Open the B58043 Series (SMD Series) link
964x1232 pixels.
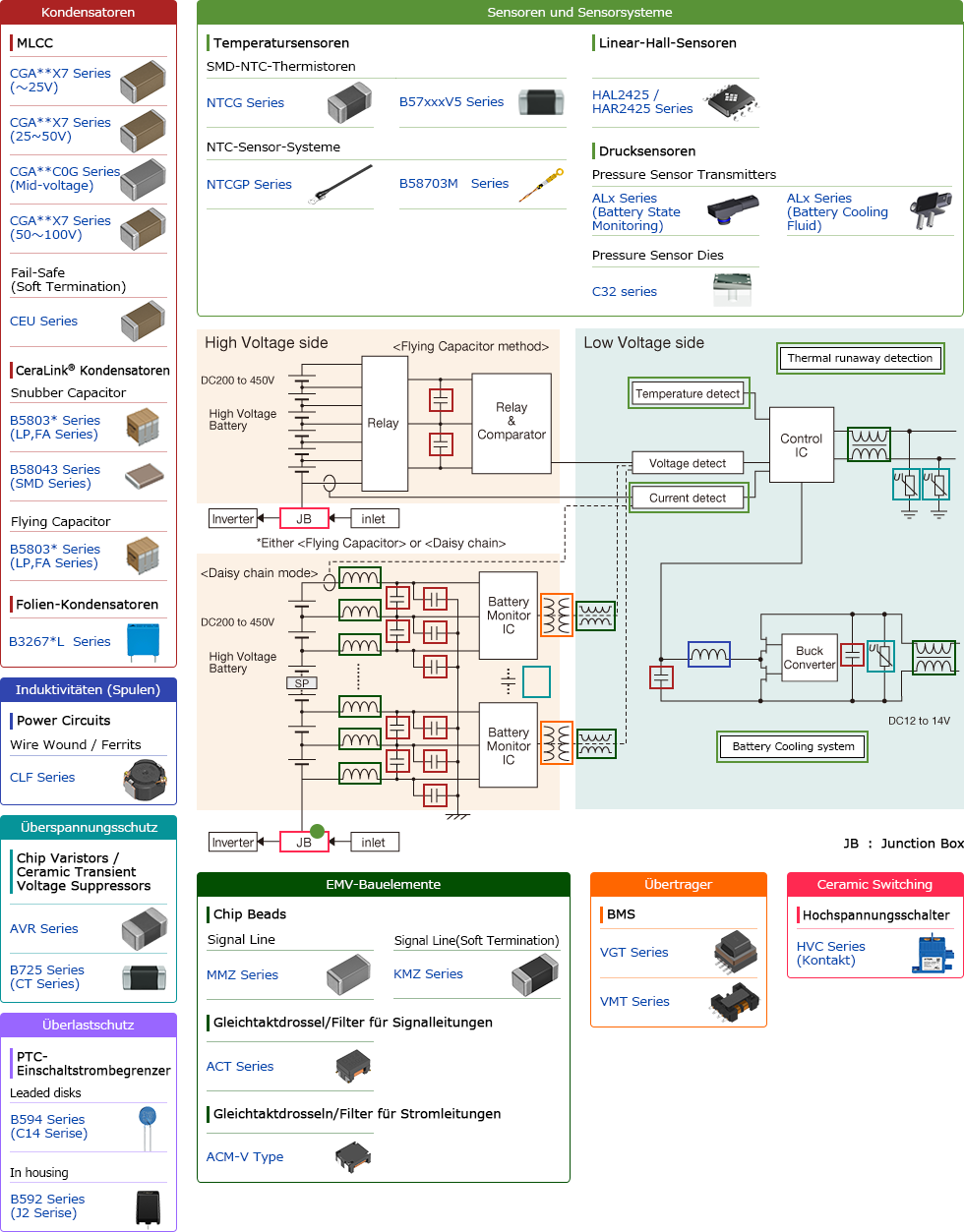pyautogui.click(x=55, y=477)
